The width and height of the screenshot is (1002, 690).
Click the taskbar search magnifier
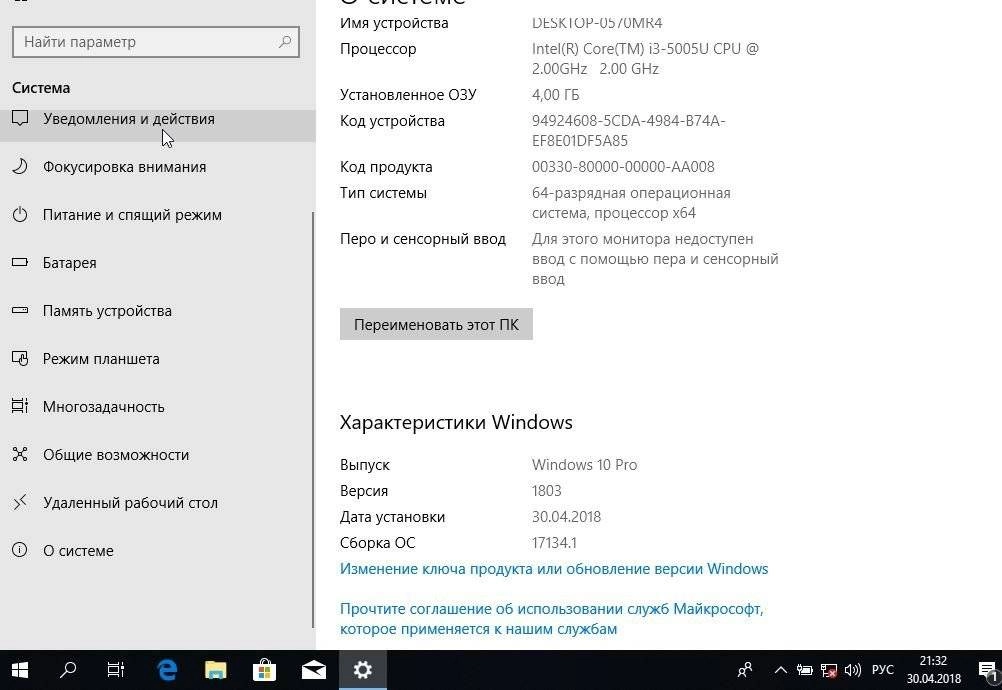pos(68,670)
